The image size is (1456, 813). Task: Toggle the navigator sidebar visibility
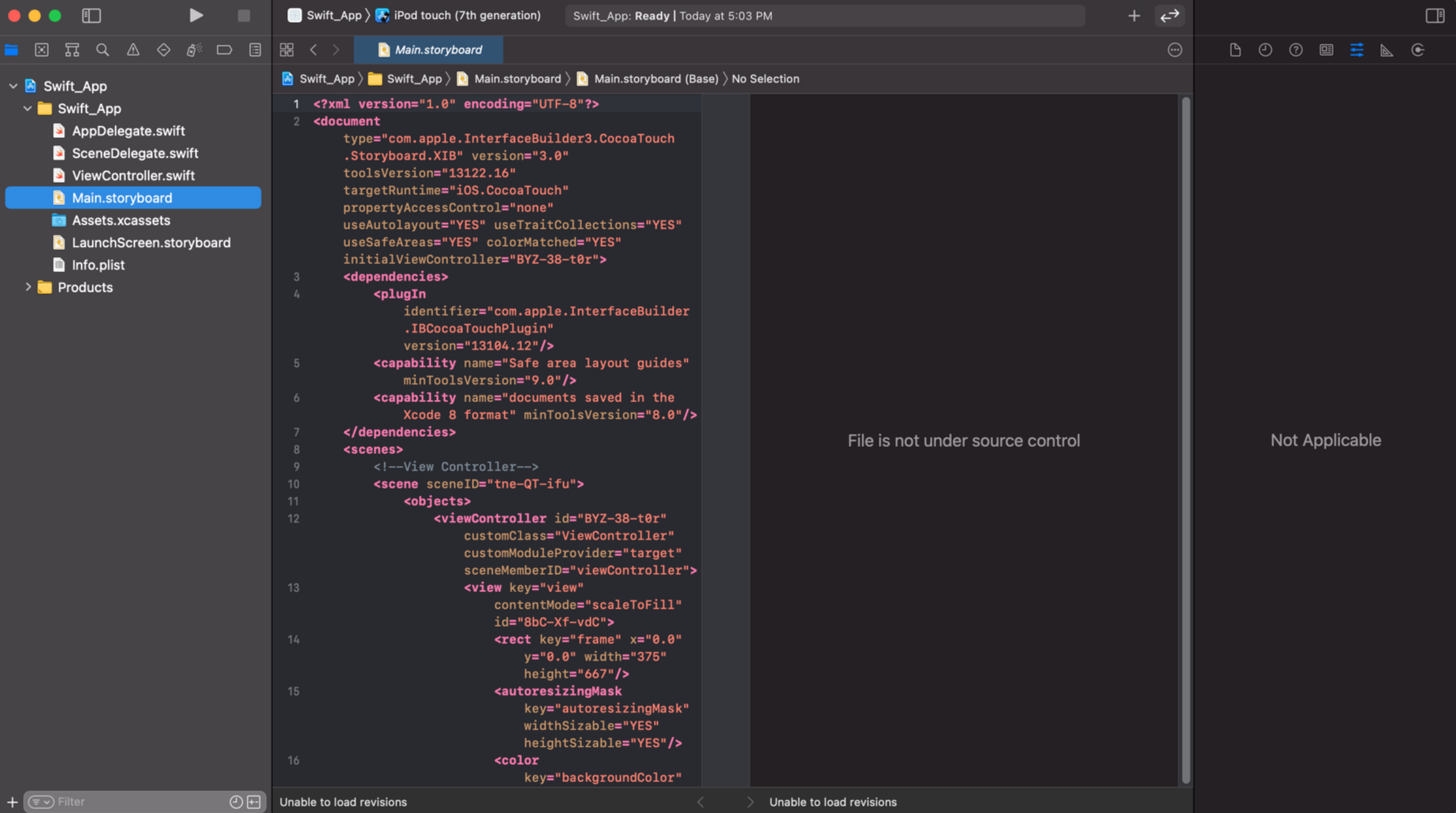[91, 15]
